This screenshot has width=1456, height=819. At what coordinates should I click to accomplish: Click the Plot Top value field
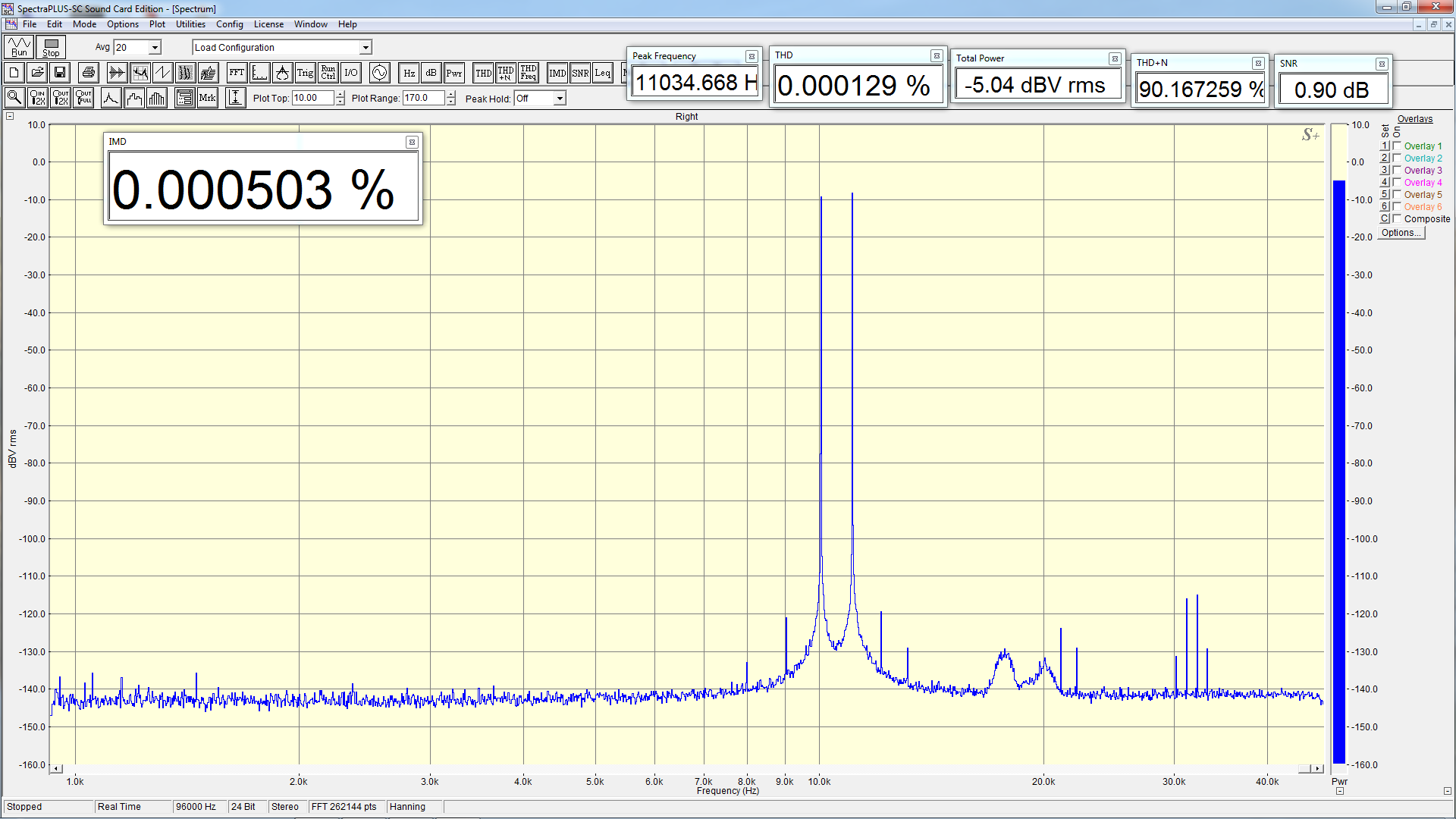coord(312,98)
